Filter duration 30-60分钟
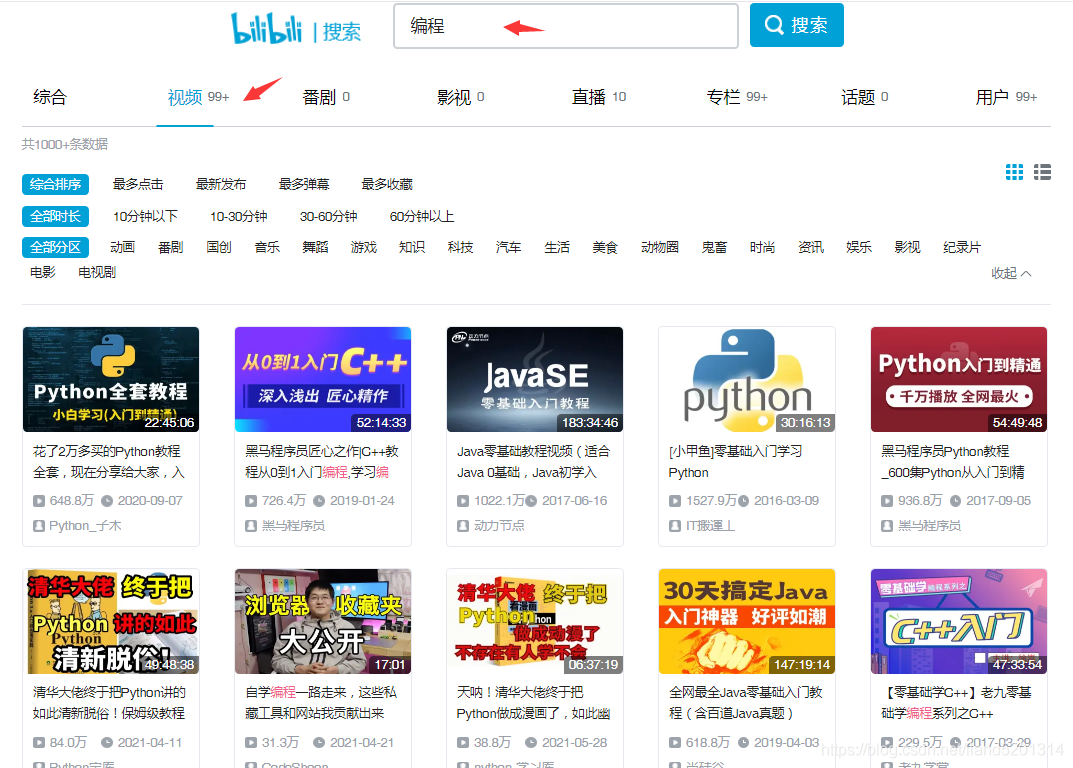The image size is (1073, 768). pos(328,216)
